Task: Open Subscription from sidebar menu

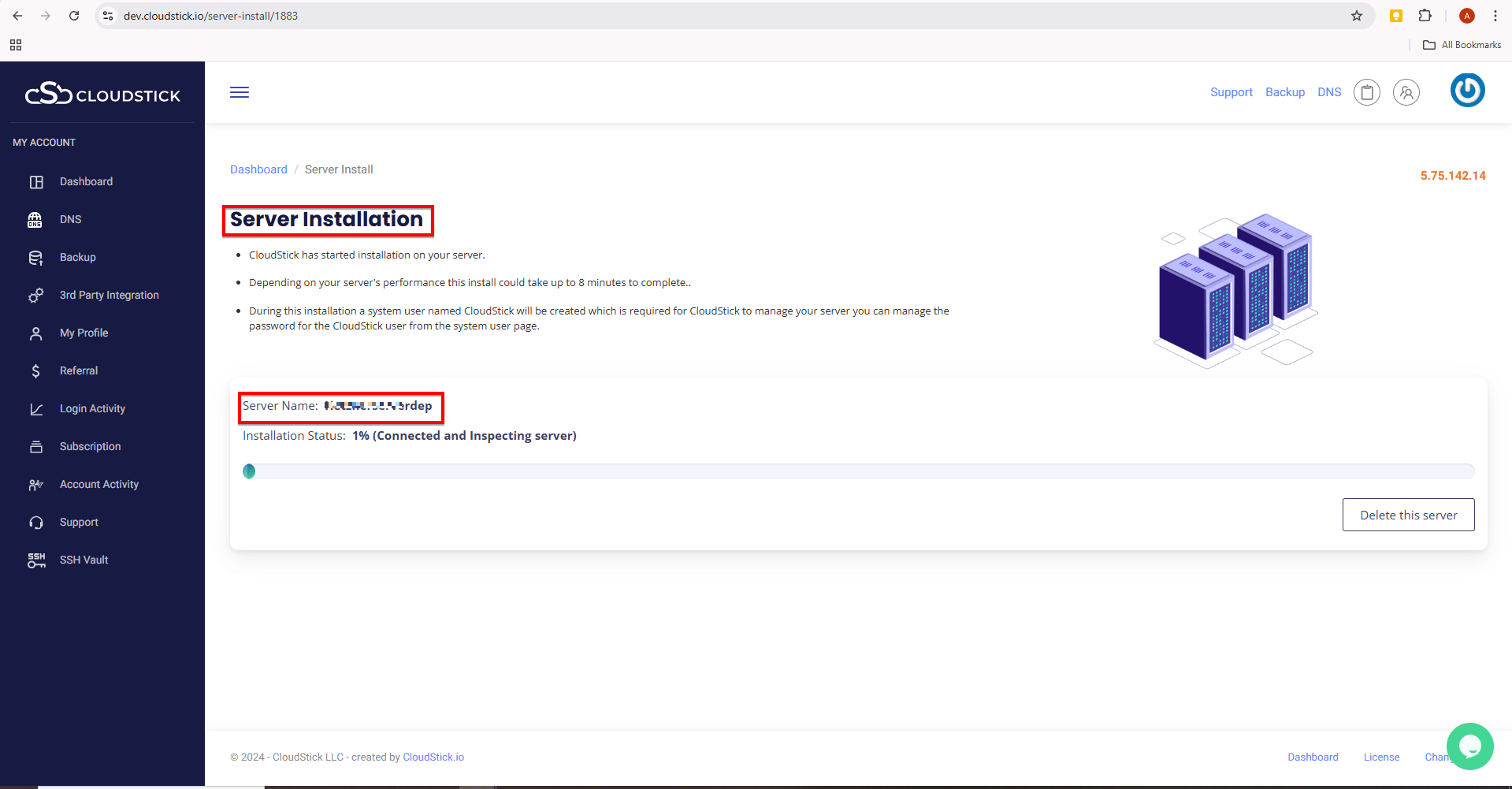Action: (90, 447)
